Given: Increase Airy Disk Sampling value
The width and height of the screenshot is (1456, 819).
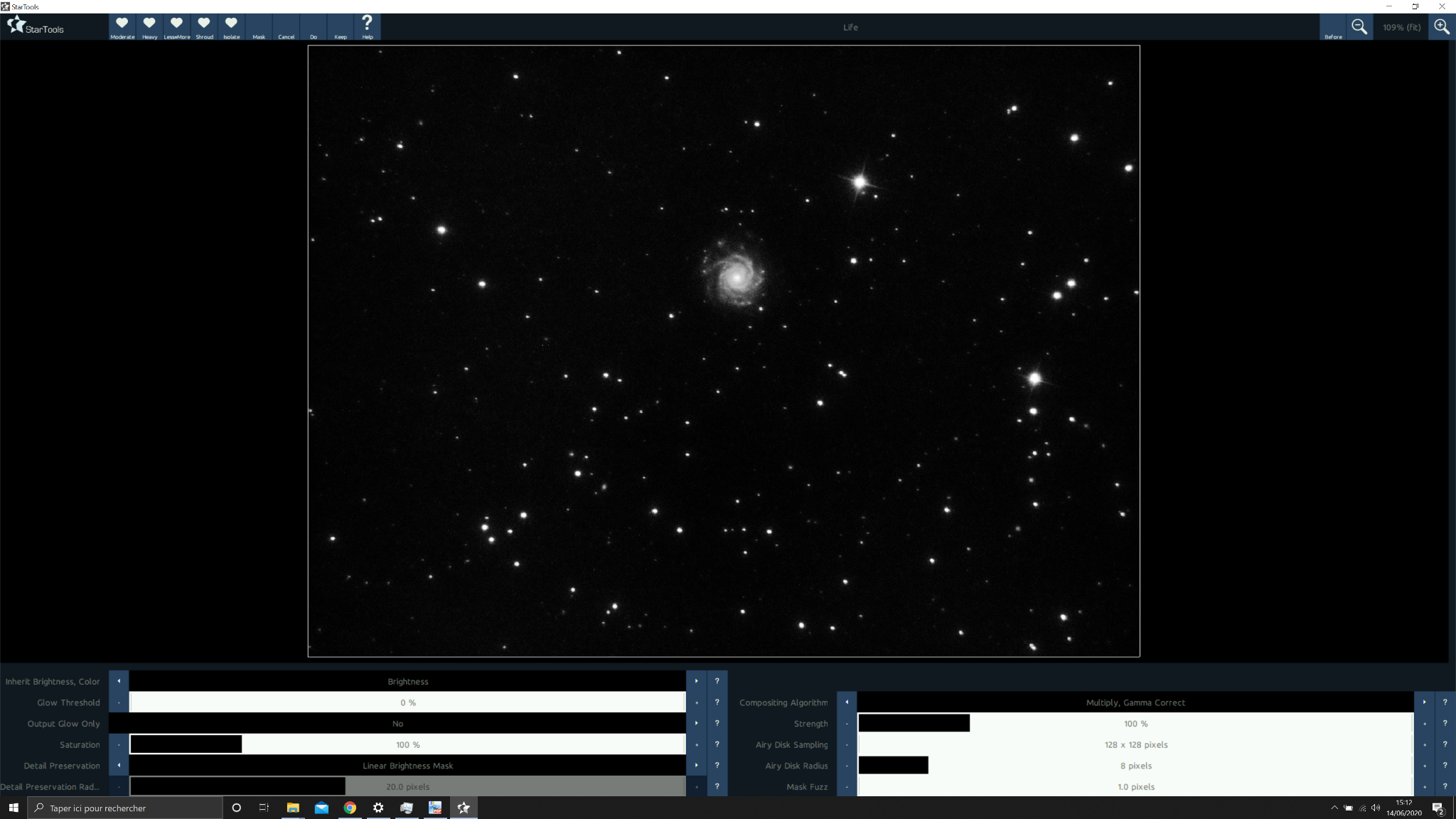Looking at the screenshot, I should pyautogui.click(x=1424, y=744).
